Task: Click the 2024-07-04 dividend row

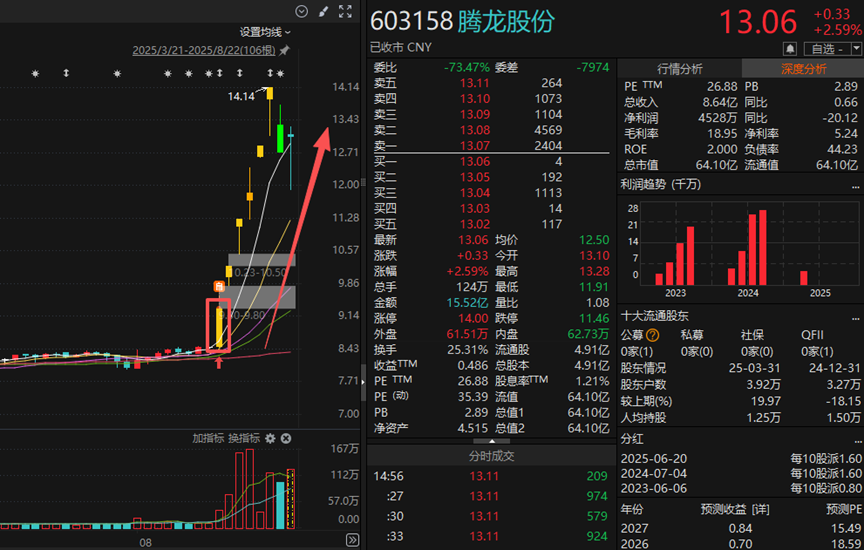Action: (x=741, y=473)
